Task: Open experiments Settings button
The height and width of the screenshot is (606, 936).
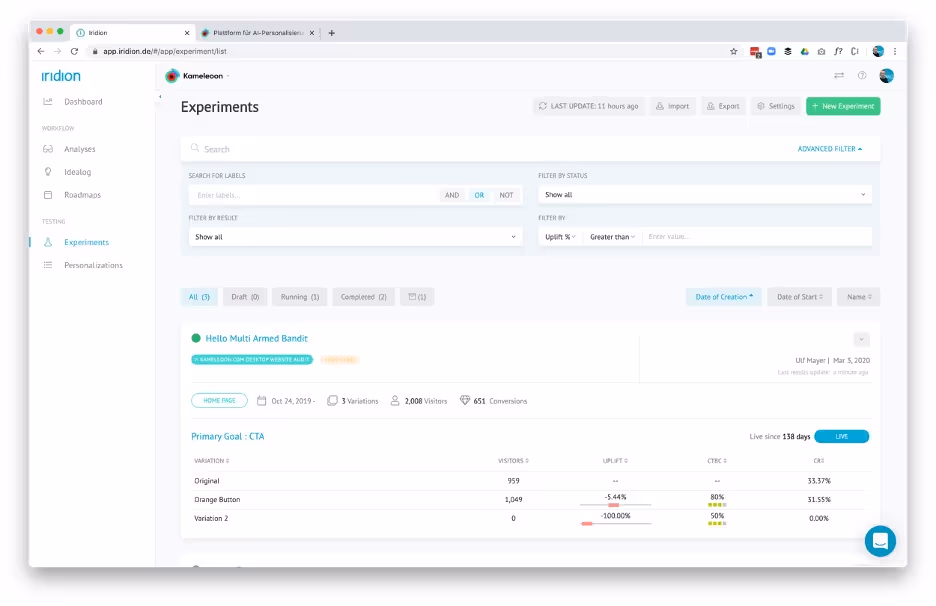Action: 775,106
